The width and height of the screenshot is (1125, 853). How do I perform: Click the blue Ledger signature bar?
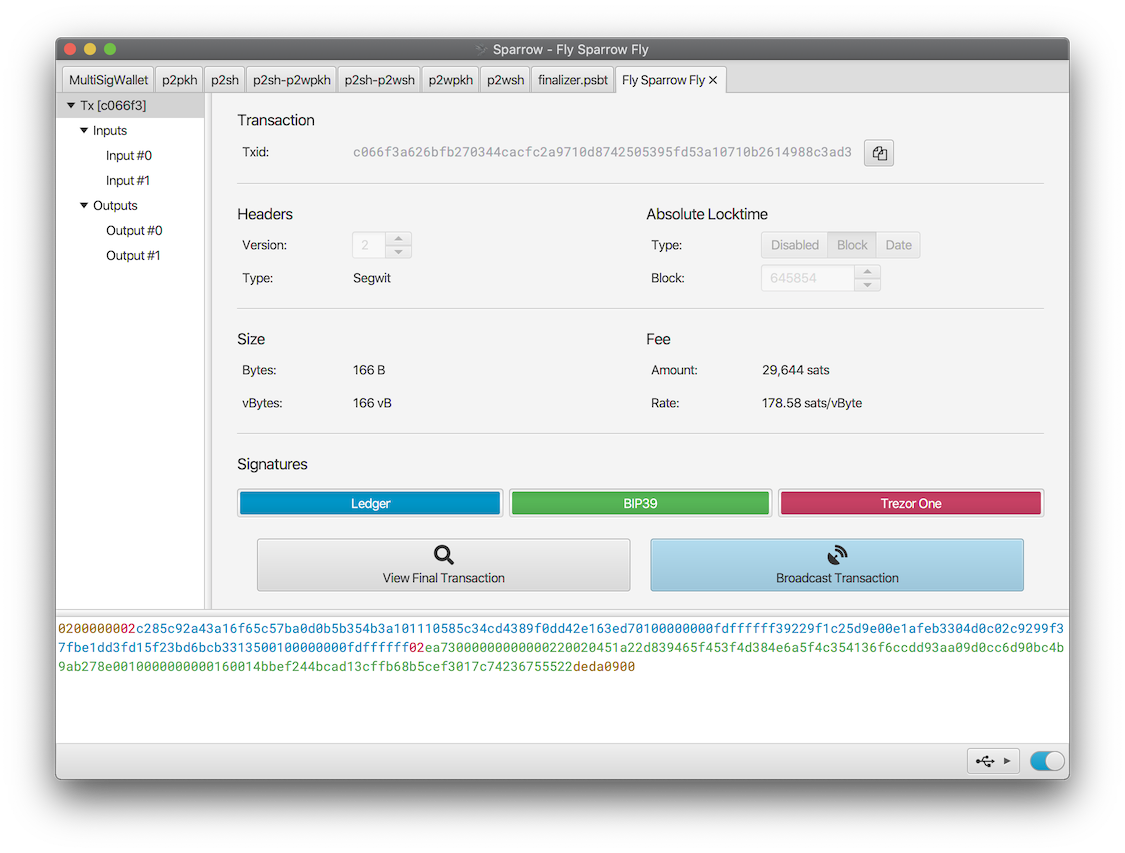tap(370, 503)
